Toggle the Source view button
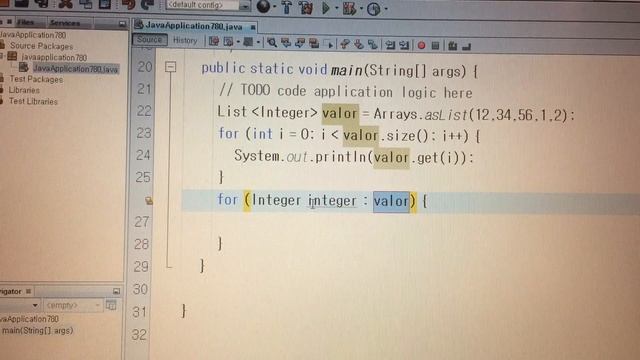The width and height of the screenshot is (640, 360). point(149,40)
